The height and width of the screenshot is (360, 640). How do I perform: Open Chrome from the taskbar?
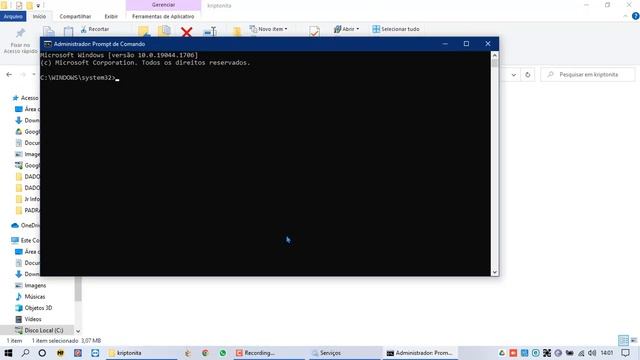click(205, 353)
